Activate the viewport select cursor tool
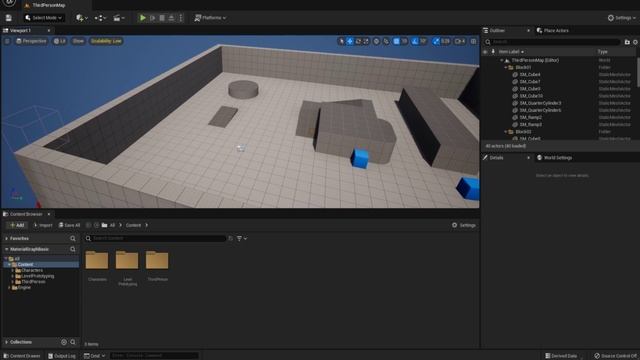 pos(341,41)
